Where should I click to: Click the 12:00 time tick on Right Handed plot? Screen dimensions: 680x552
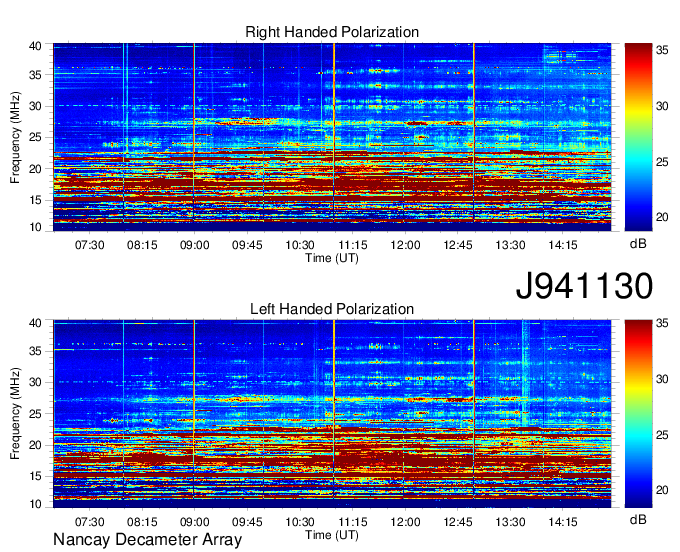coord(405,245)
